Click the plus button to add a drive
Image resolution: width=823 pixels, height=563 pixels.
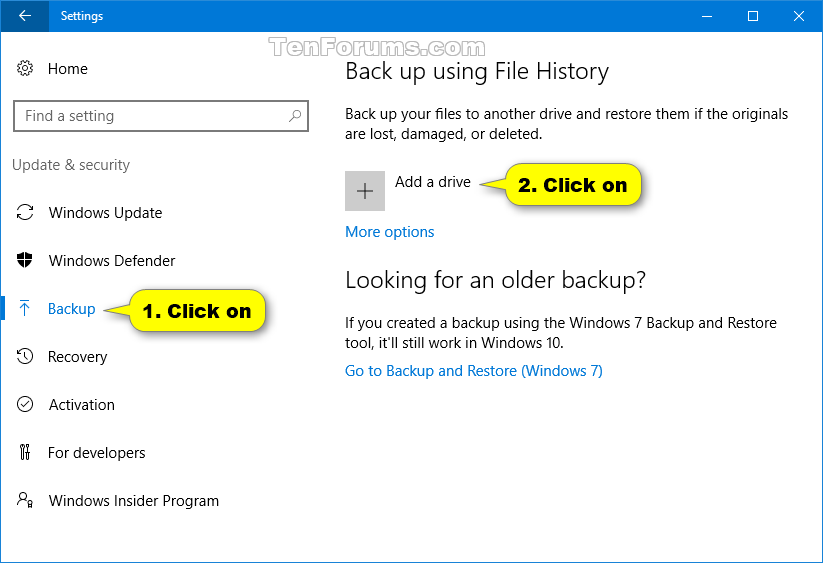tap(365, 191)
